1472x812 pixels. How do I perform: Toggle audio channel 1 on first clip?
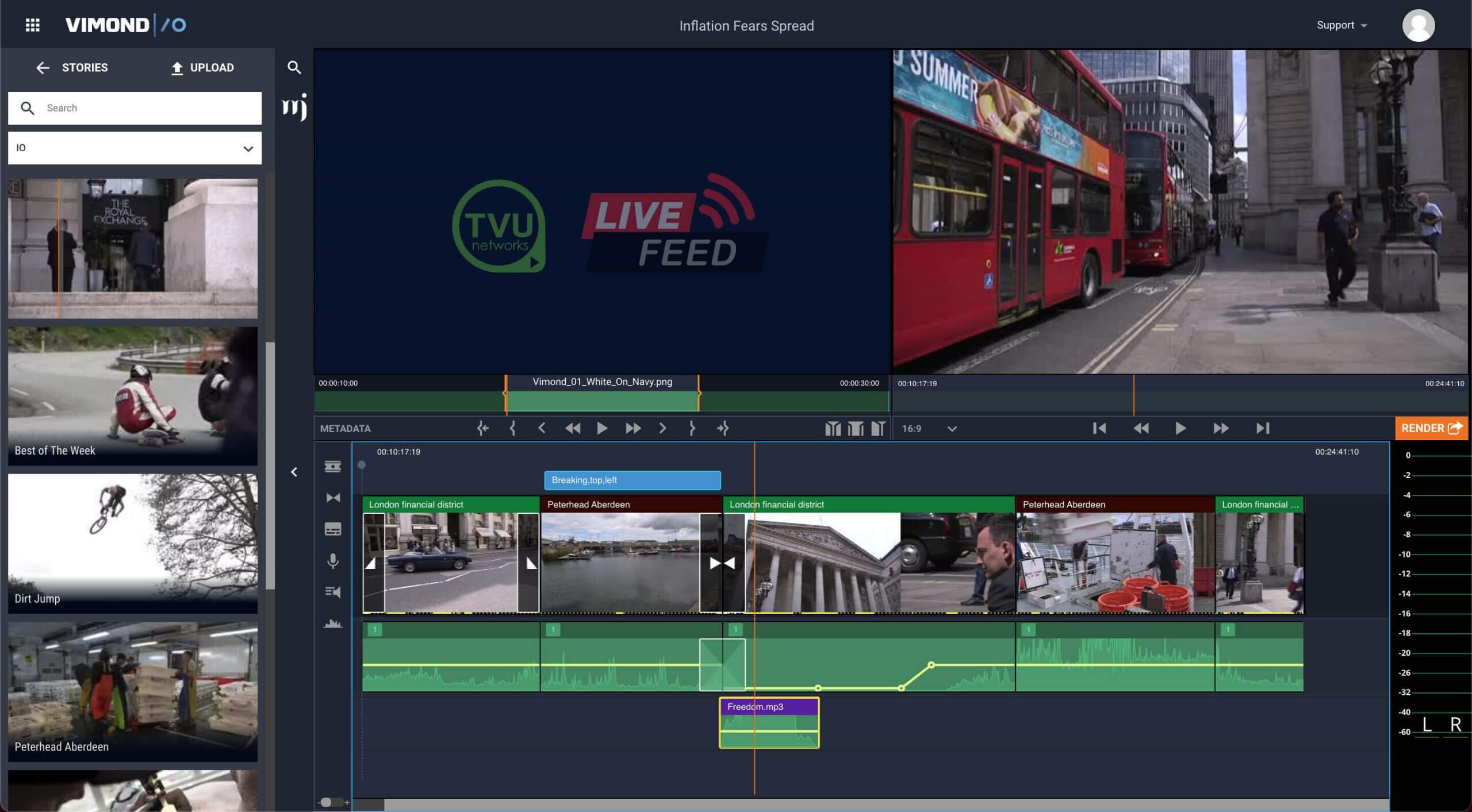point(375,630)
